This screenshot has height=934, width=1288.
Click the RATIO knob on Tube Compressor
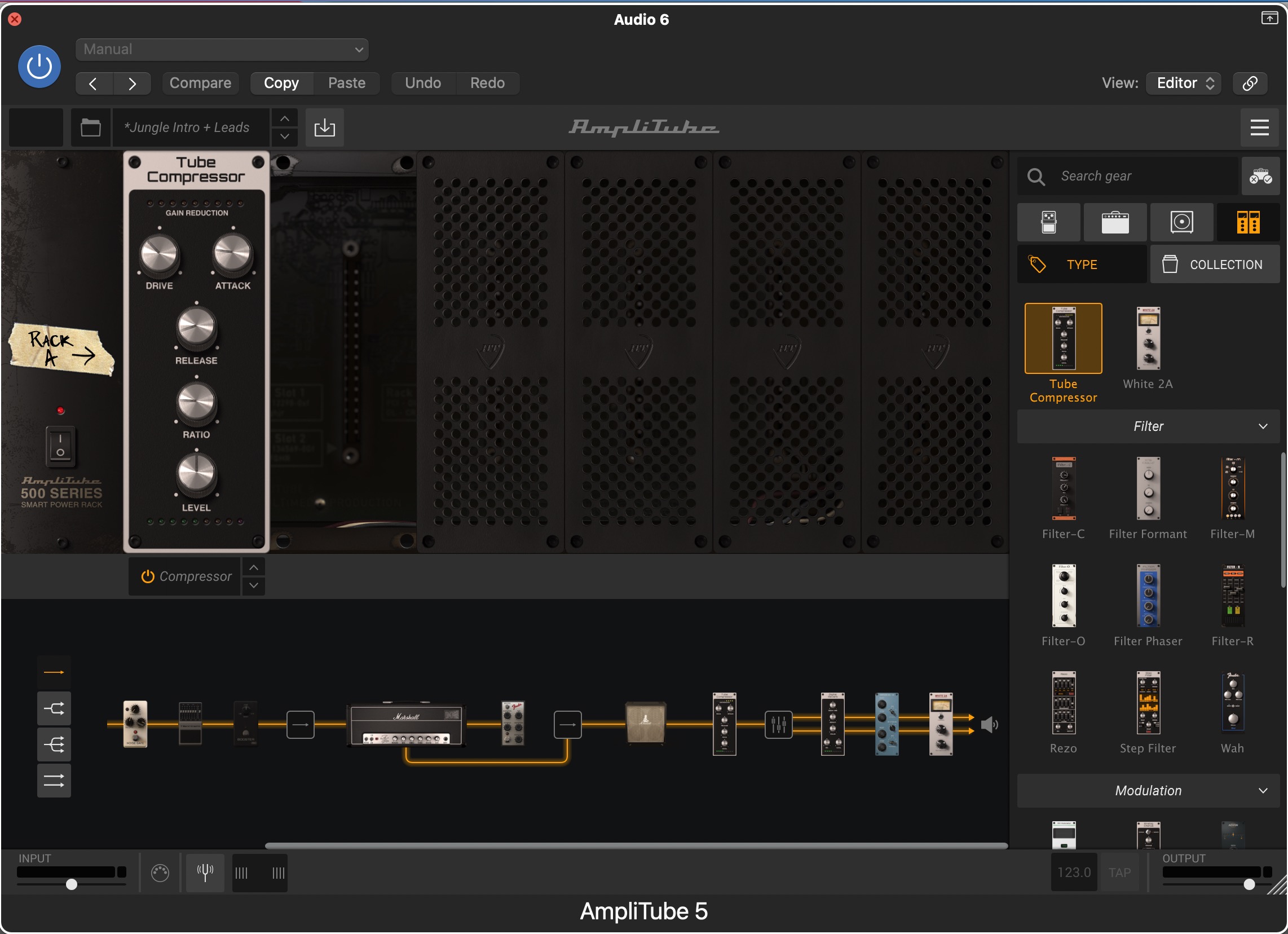[x=196, y=402]
